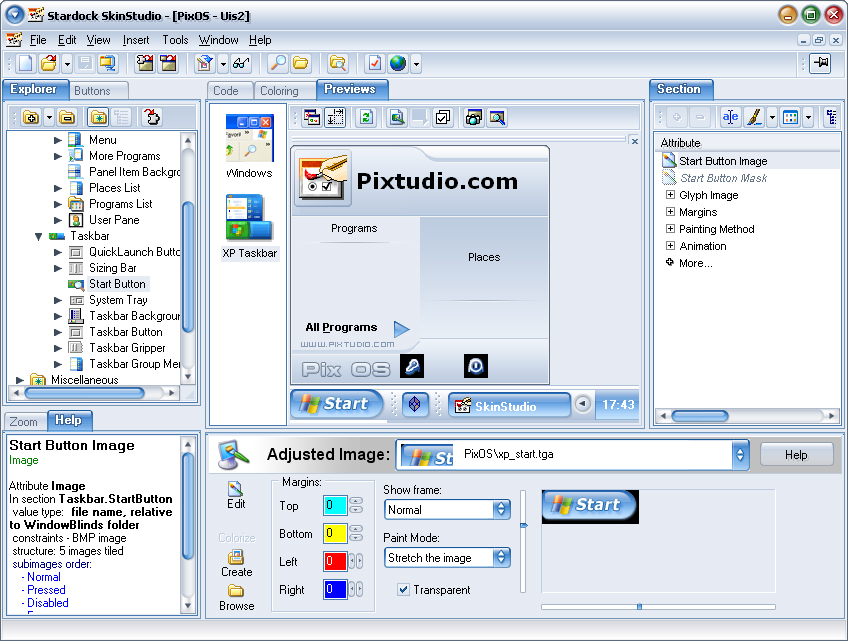Click the zoom preview icon in Previews toolbar
848x641 pixels.
[x=496, y=117]
